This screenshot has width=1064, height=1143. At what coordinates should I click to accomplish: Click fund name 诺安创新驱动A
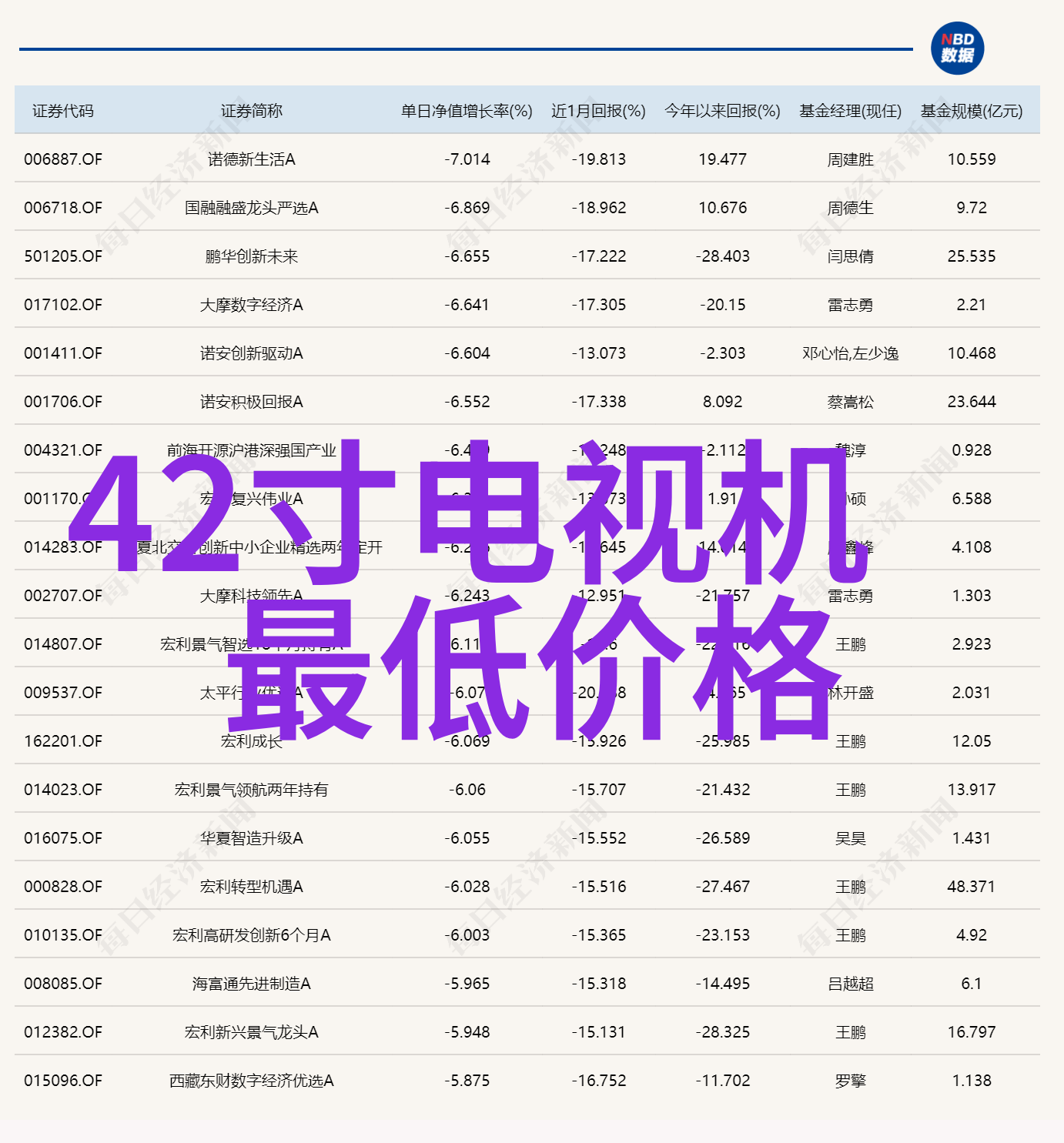point(252,353)
